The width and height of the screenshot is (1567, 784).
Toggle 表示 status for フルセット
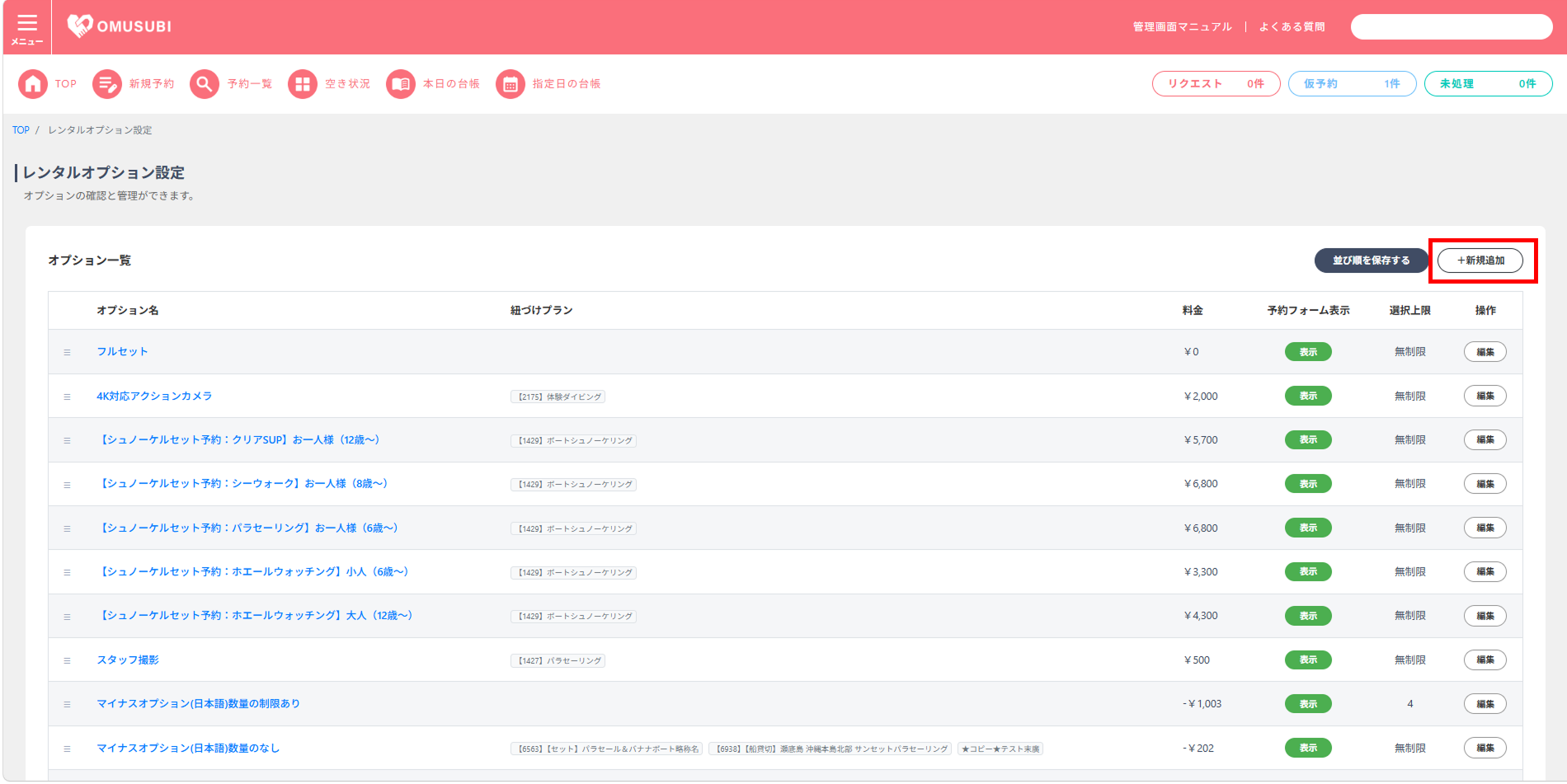click(1308, 352)
